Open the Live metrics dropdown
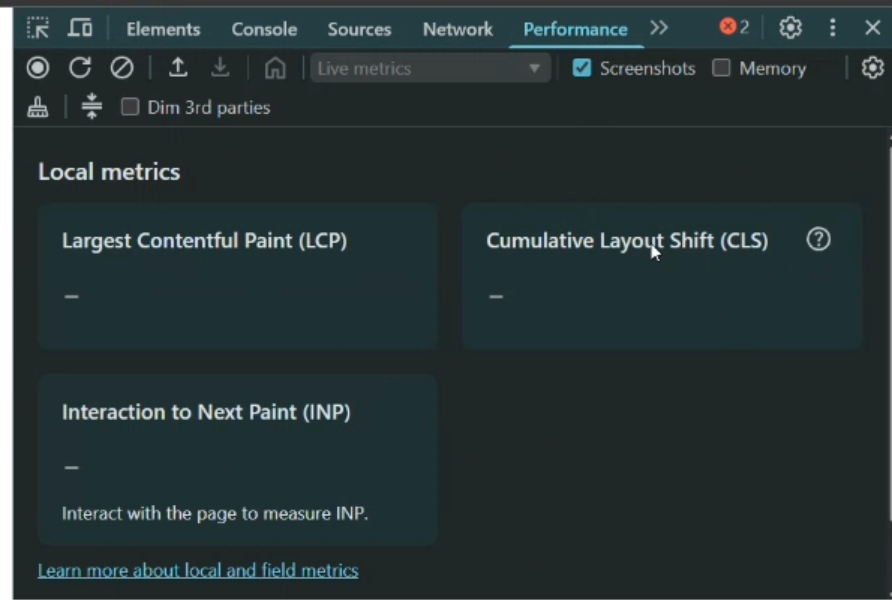Screen dimensions: 892x600 pyautogui.click(x=430, y=68)
